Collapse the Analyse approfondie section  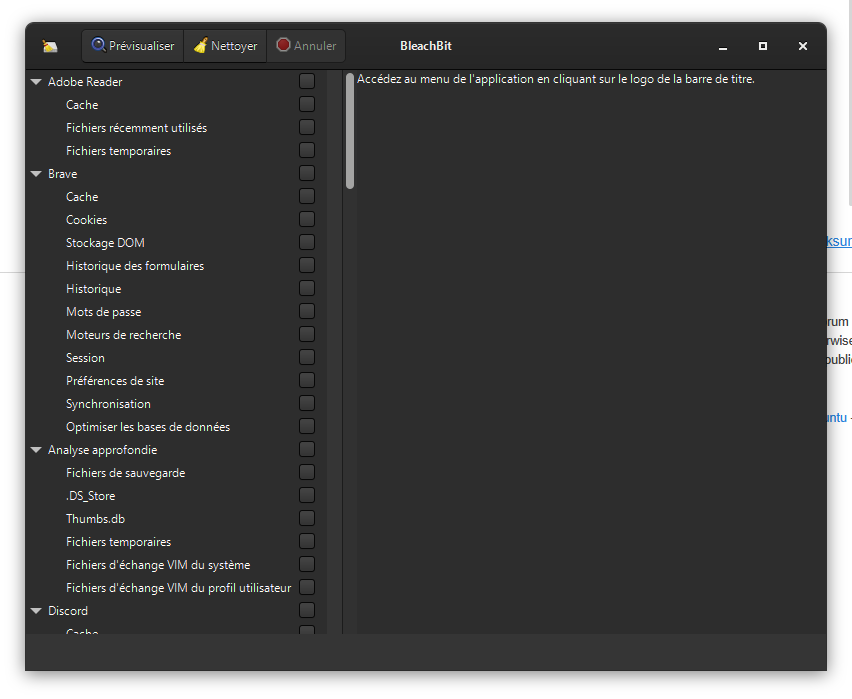point(36,450)
